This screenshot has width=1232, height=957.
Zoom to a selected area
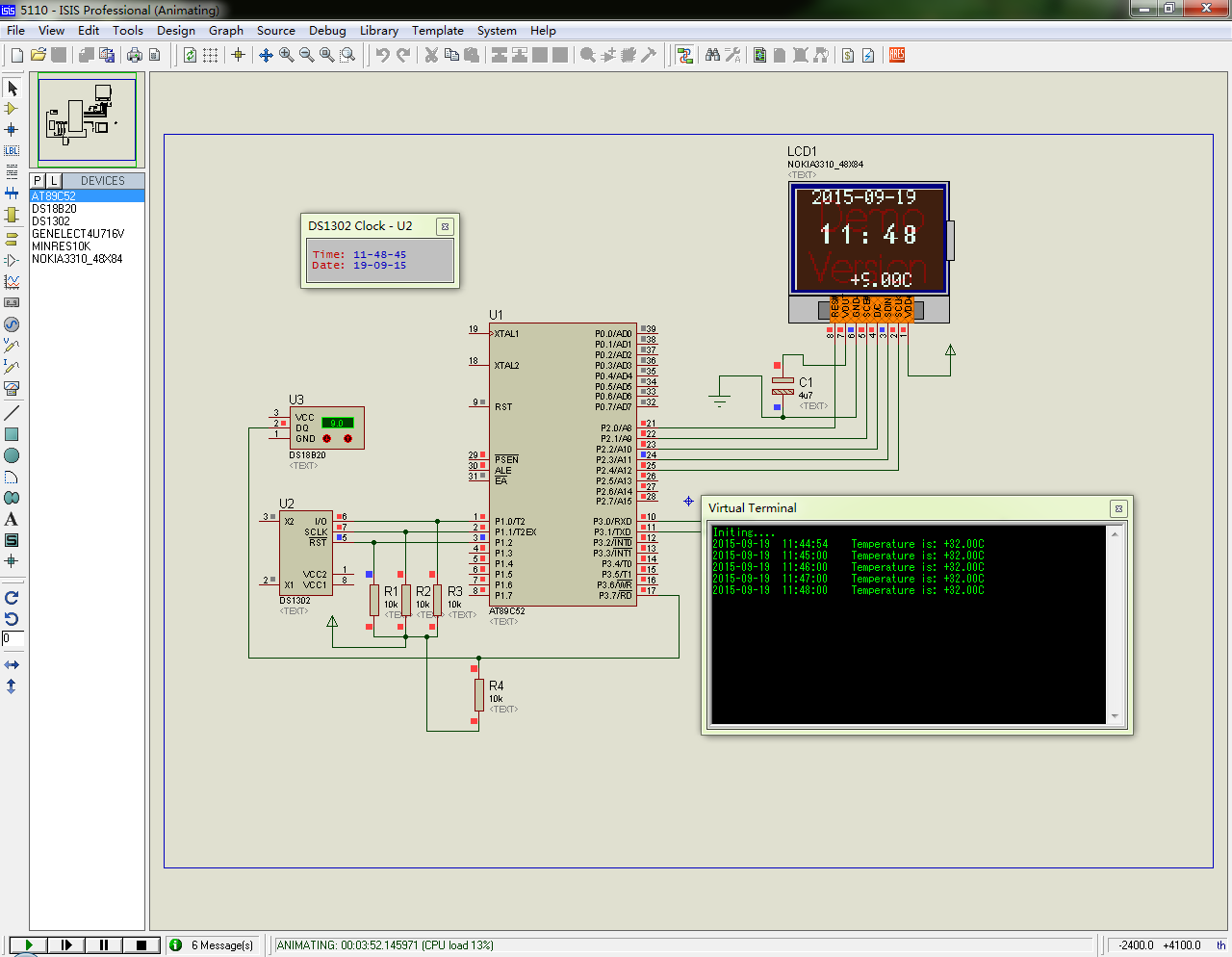click(347, 55)
